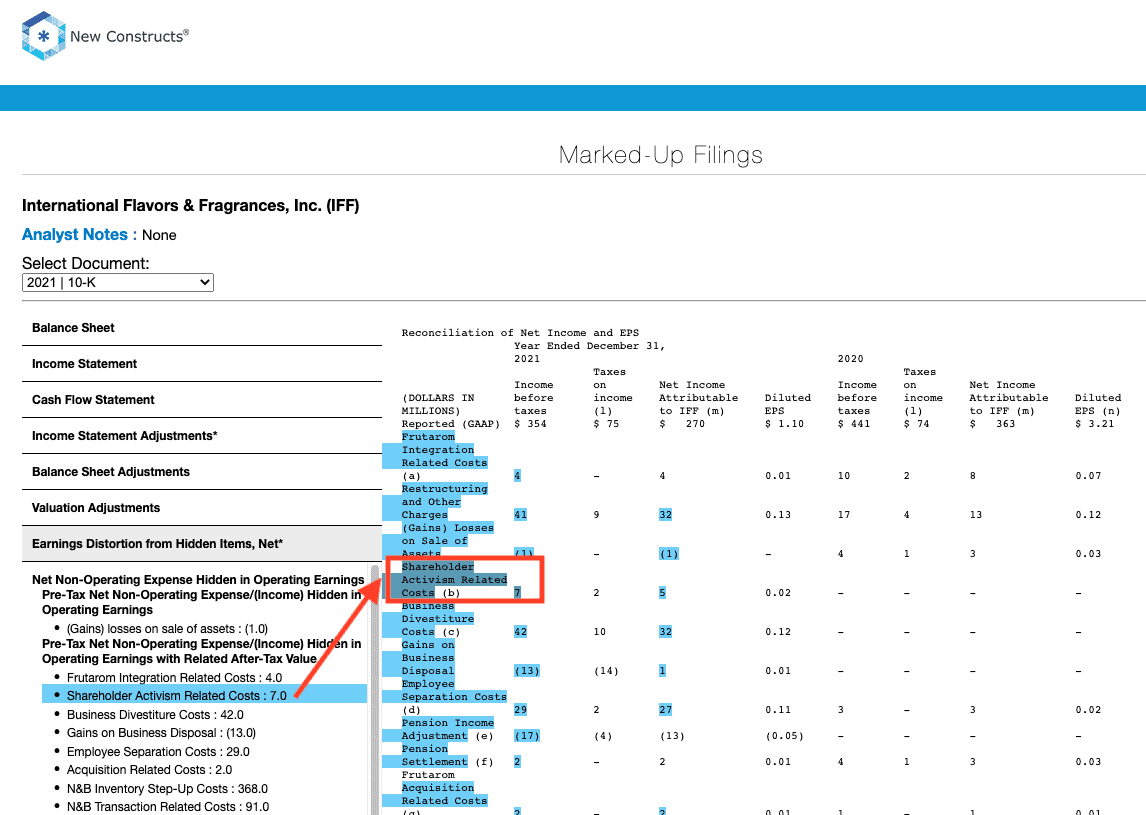Image resolution: width=1146 pixels, height=815 pixels.
Task: Click highlighted 'Pension Income Adjustment (e)' label
Action: pyautogui.click(x=447, y=729)
